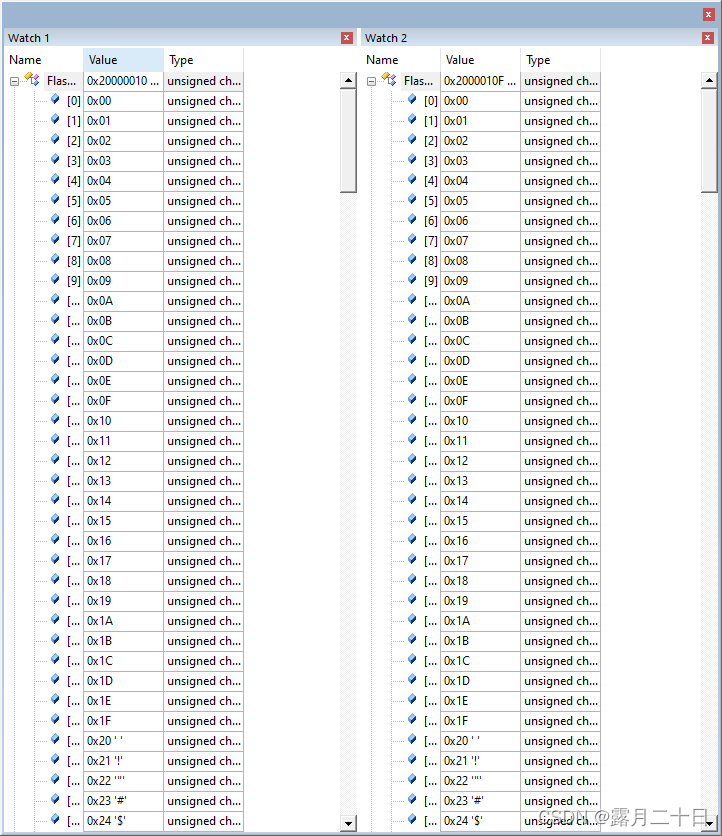Image resolution: width=722 pixels, height=836 pixels.
Task: Close the outer window with top red X
Action: click(708, 14)
